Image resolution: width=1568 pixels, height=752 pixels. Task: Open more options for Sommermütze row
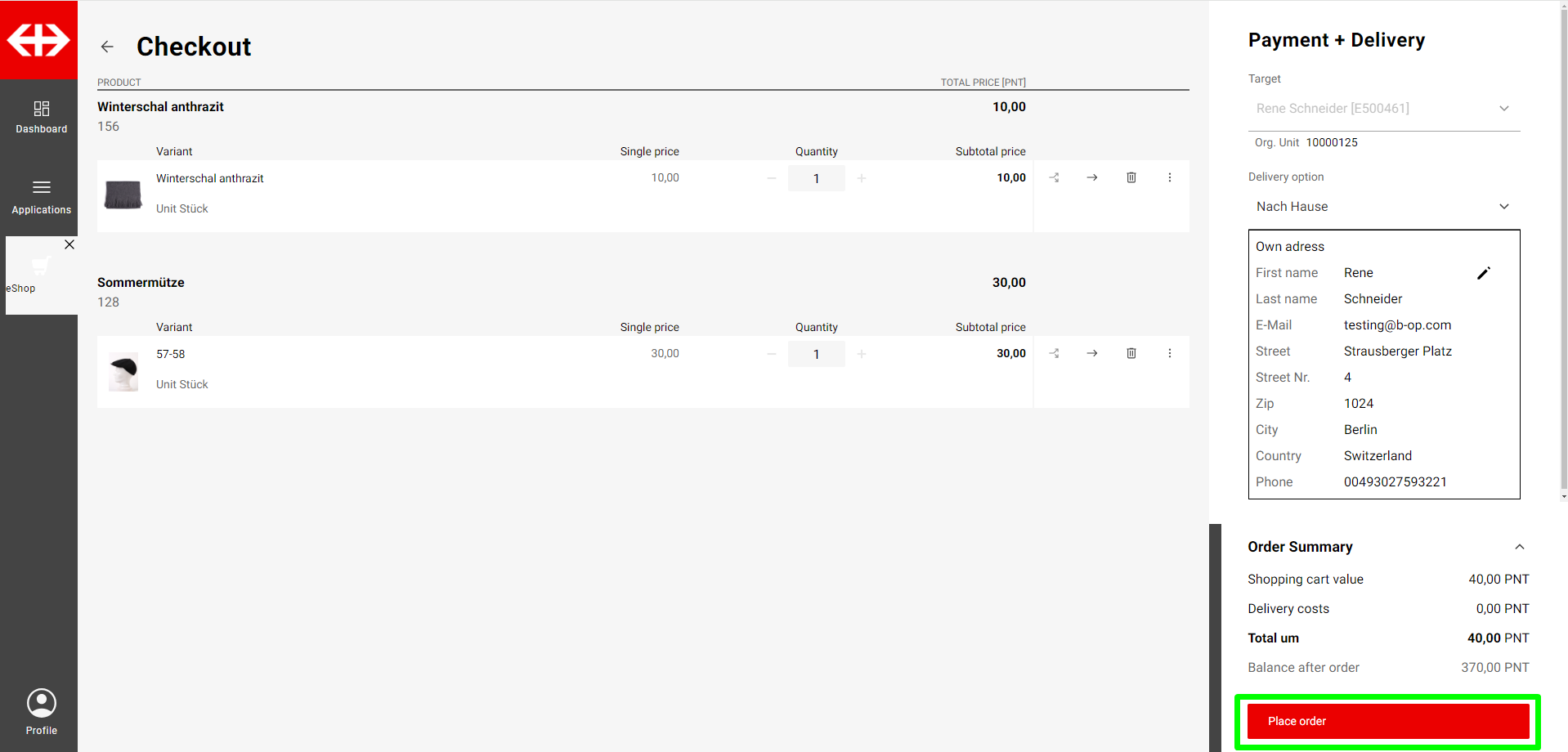point(1169,353)
